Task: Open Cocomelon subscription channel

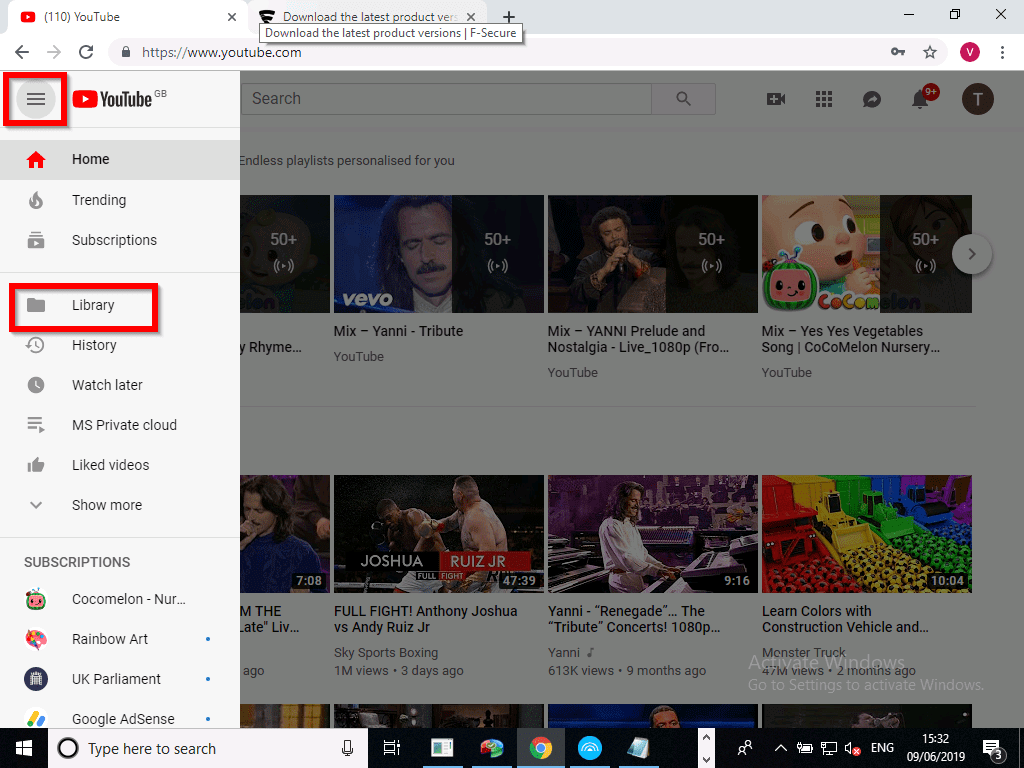Action: (x=120, y=599)
